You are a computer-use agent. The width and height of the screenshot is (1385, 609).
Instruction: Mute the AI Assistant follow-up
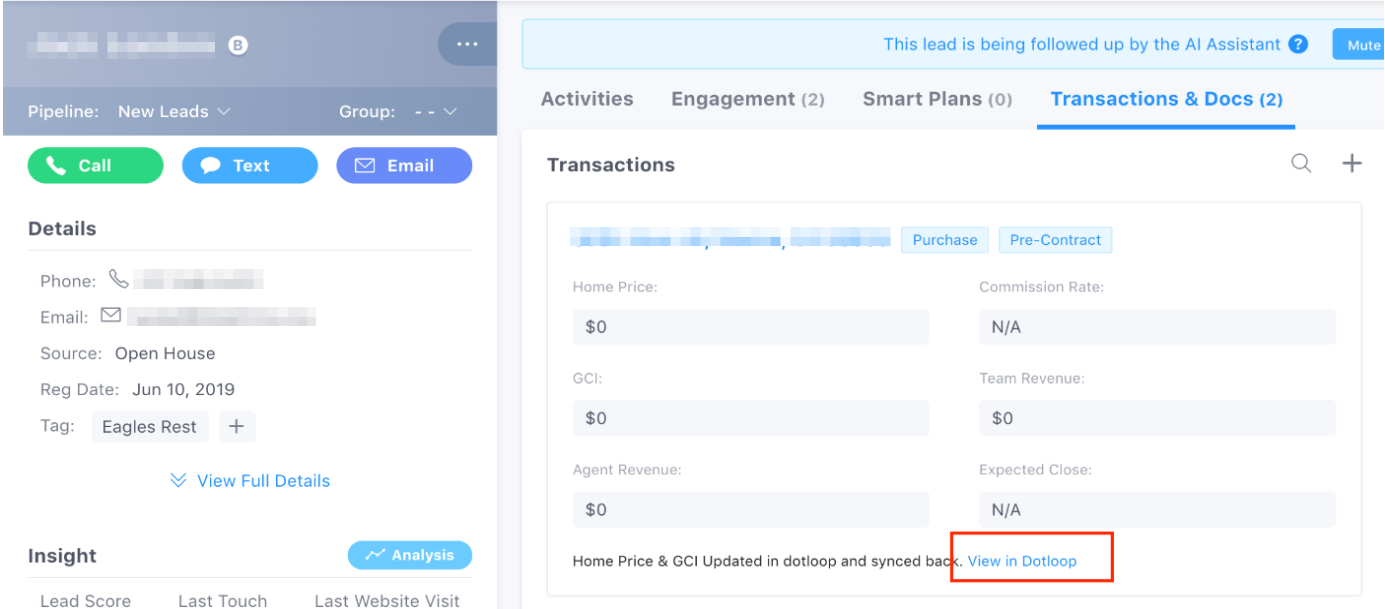tap(1362, 45)
